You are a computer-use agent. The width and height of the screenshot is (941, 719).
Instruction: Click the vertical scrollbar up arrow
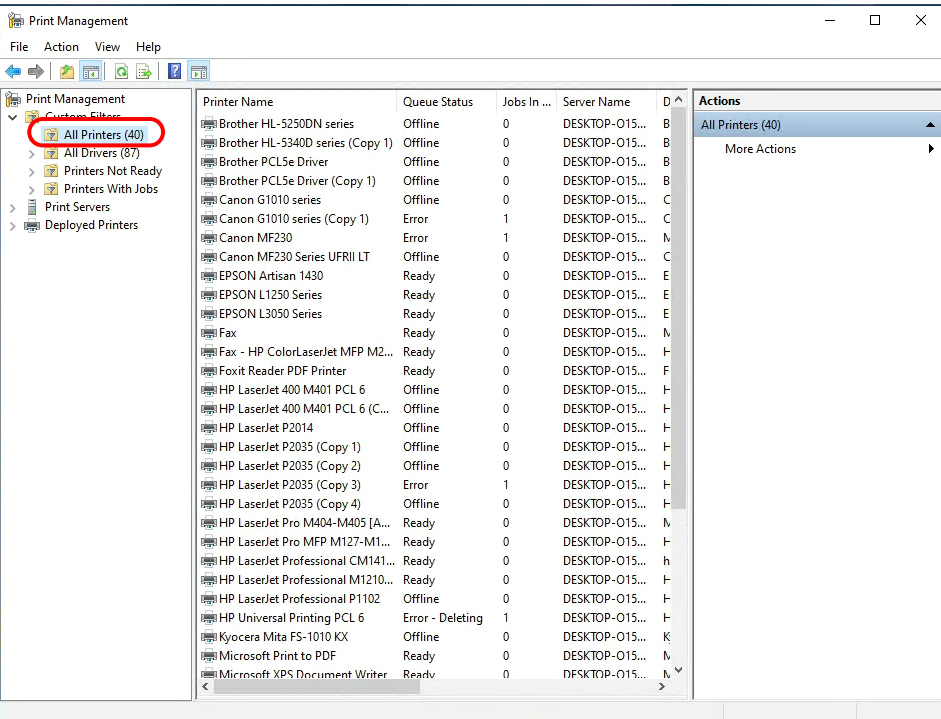click(679, 99)
